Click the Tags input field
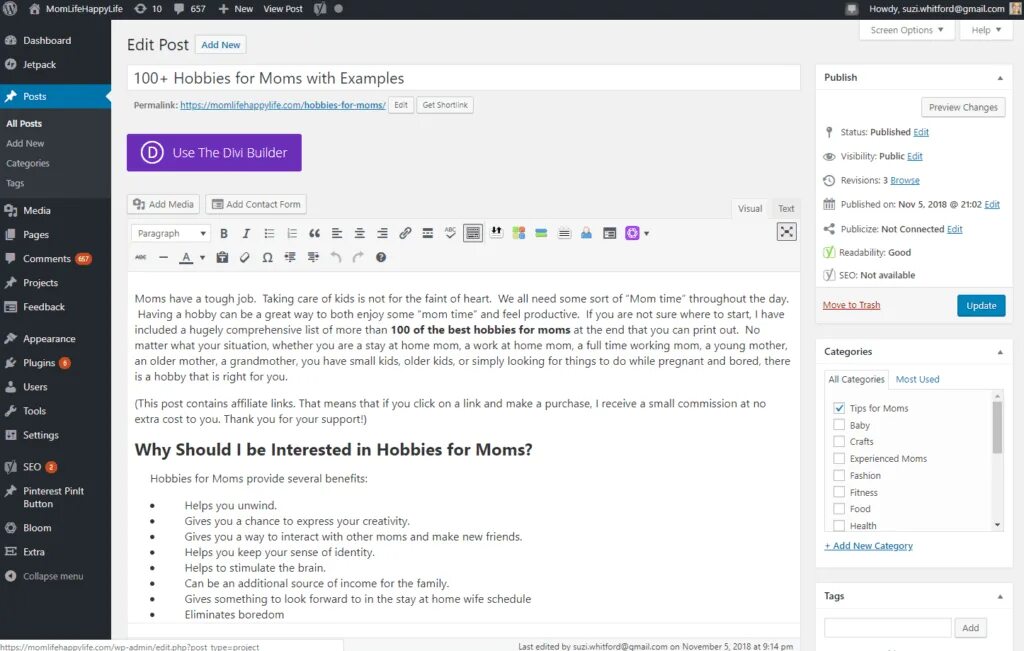This screenshot has width=1024, height=651. tap(887, 627)
